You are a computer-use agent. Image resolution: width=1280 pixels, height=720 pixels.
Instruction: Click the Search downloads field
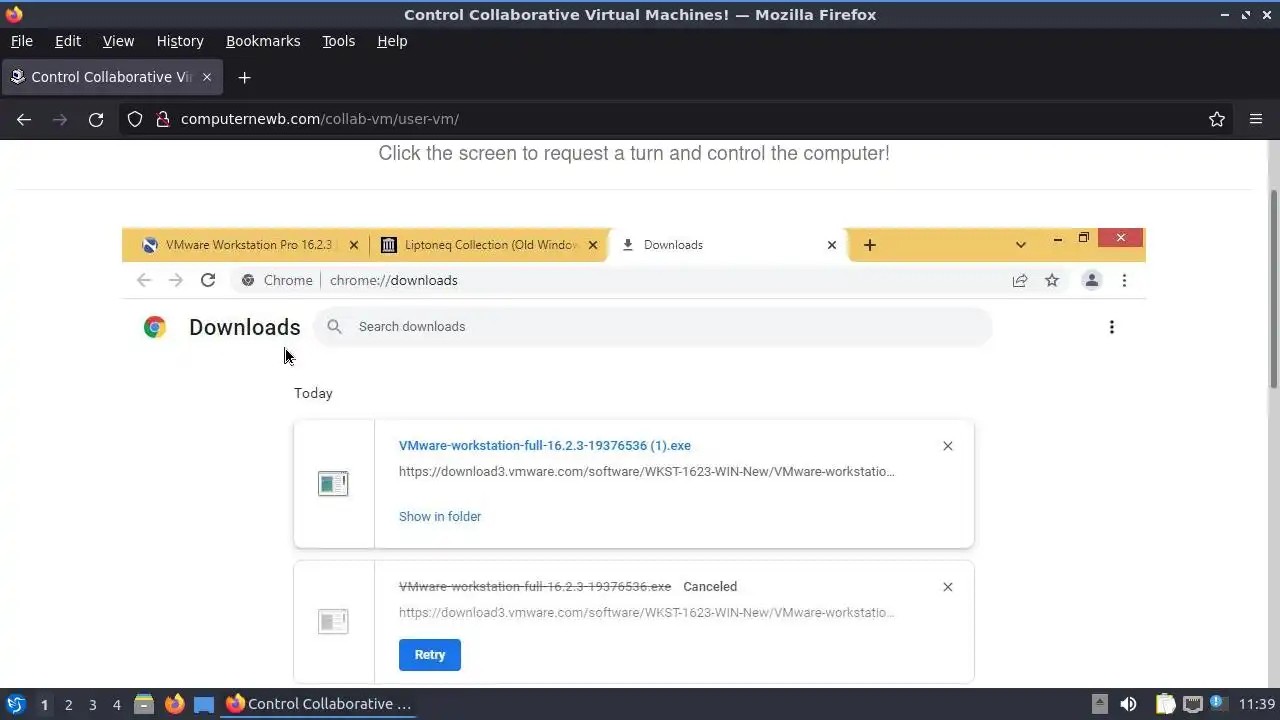652,327
